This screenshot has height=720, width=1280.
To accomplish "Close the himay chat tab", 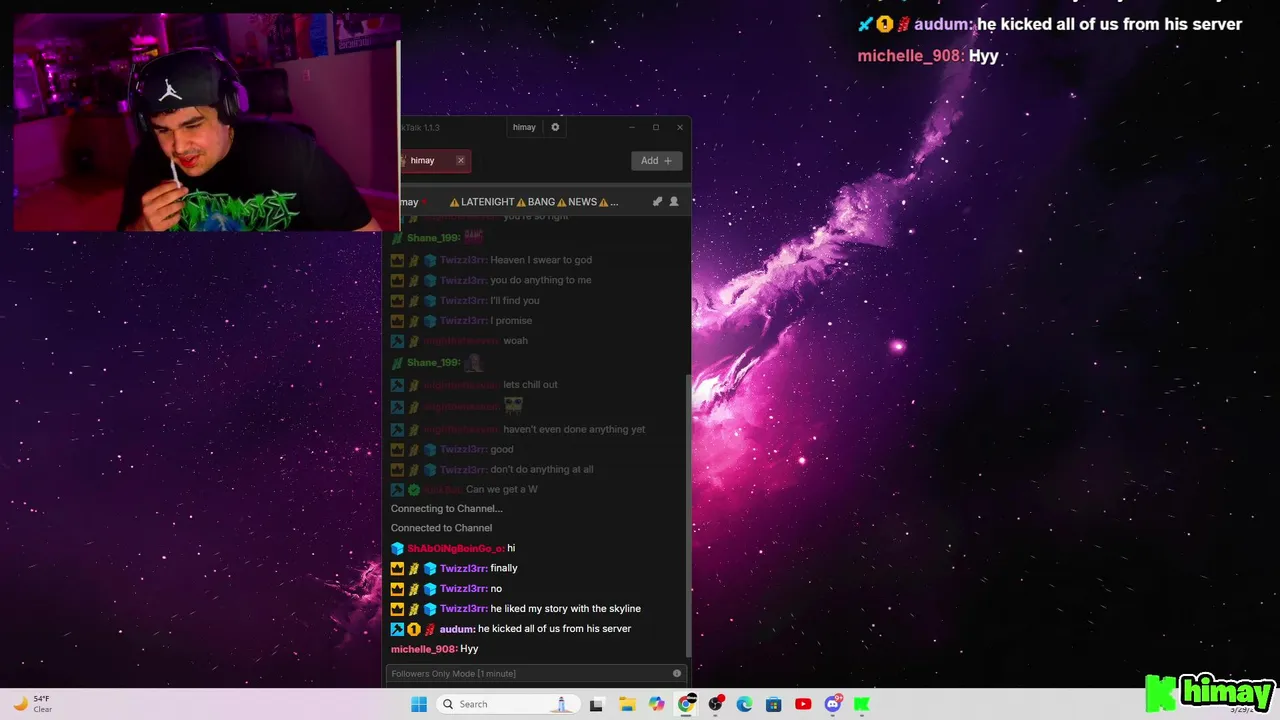I will (x=460, y=160).
